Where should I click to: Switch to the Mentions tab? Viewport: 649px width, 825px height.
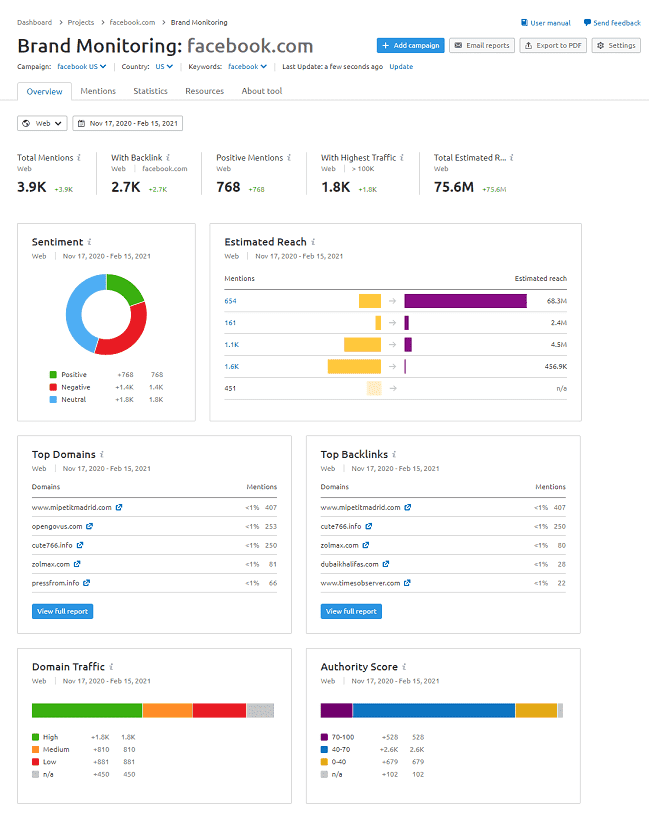pos(98,91)
